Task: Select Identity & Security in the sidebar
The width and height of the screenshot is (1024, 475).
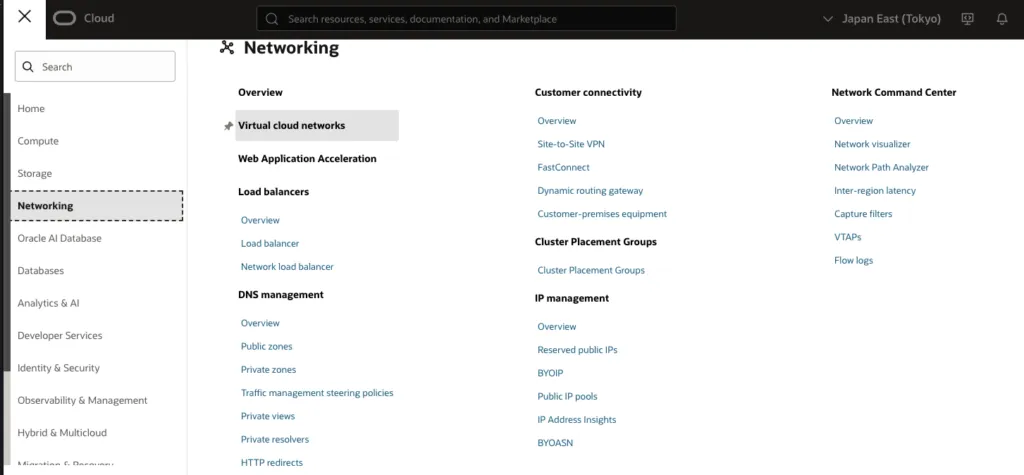Action: tap(59, 368)
